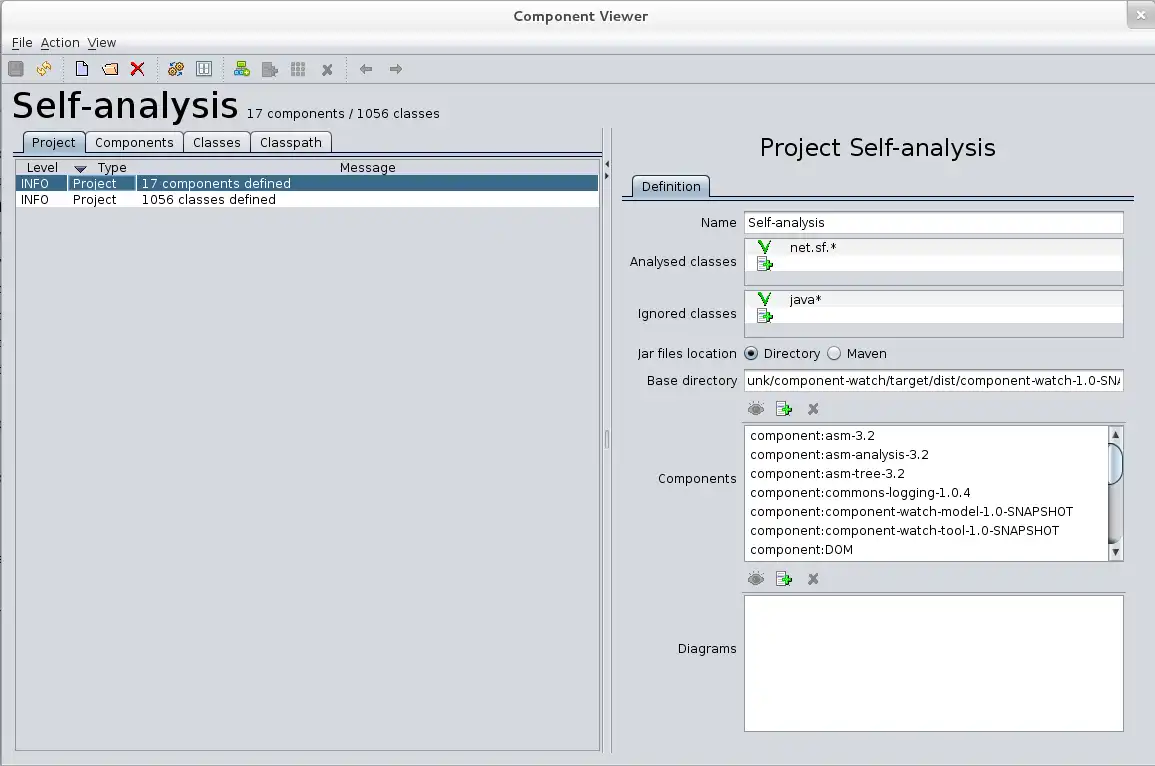
Task: Sort by the Level column header
Action: pyautogui.click(x=42, y=167)
